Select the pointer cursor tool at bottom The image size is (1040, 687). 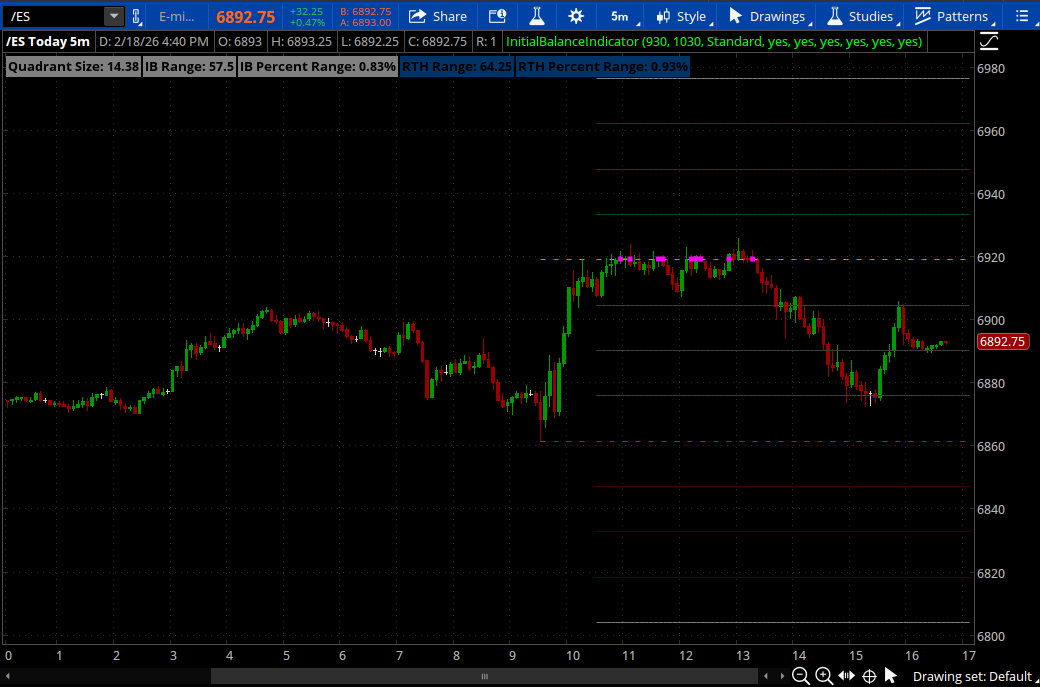point(891,676)
